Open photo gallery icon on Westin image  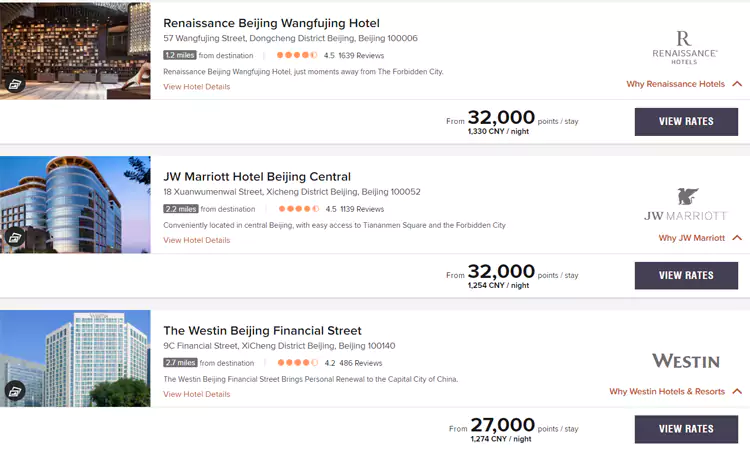15,391
